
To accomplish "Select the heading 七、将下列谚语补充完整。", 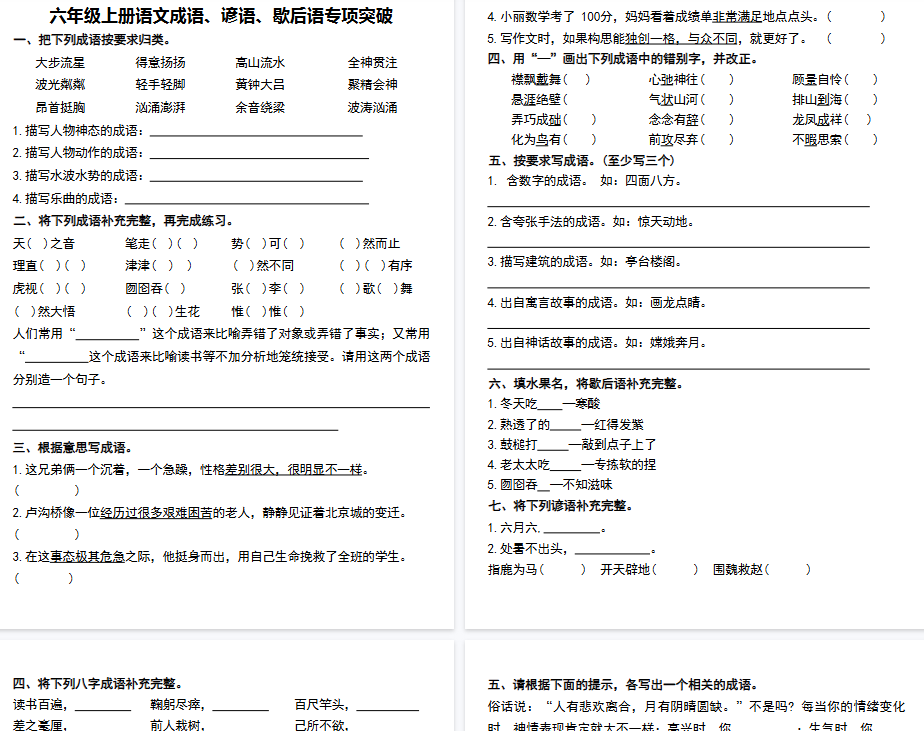I will (x=560, y=506).
